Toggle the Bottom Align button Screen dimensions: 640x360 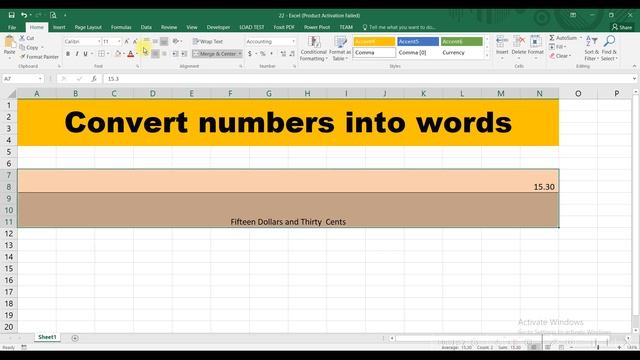[164, 42]
